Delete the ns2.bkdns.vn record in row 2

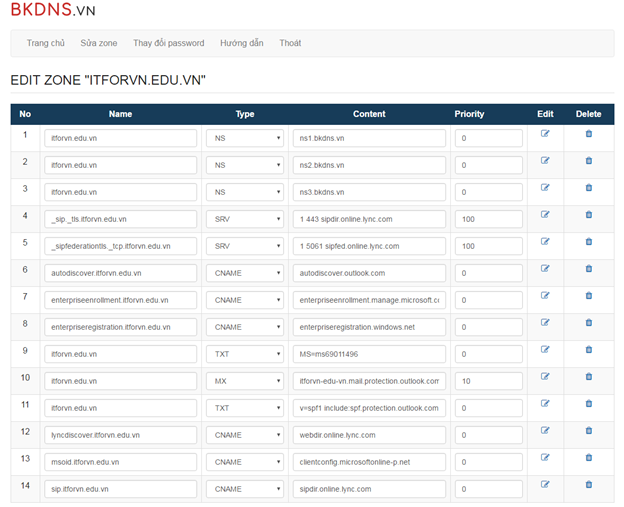588,160
